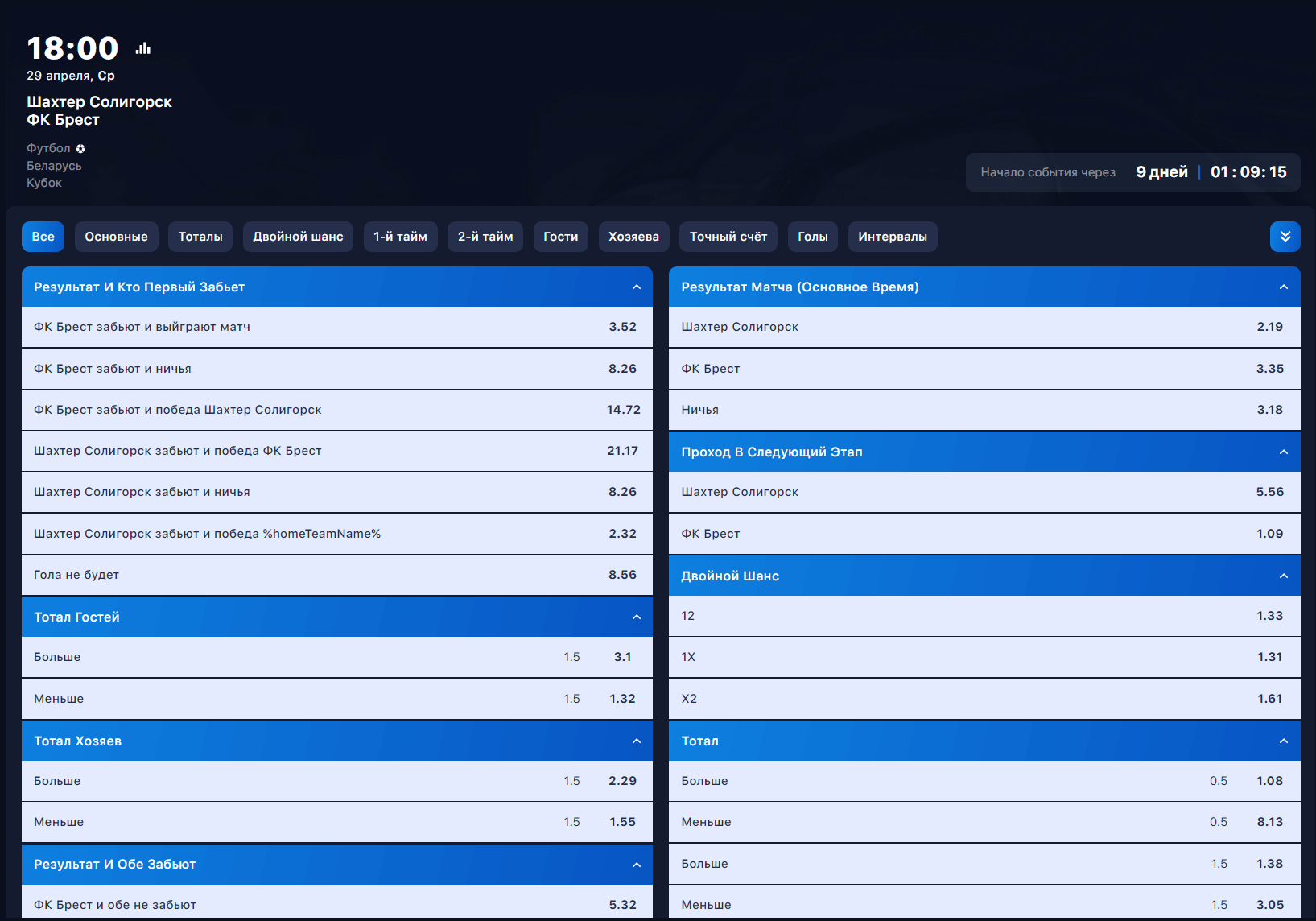Open the Голы tab
Viewport: 1316px width, 921px height.
(813, 237)
